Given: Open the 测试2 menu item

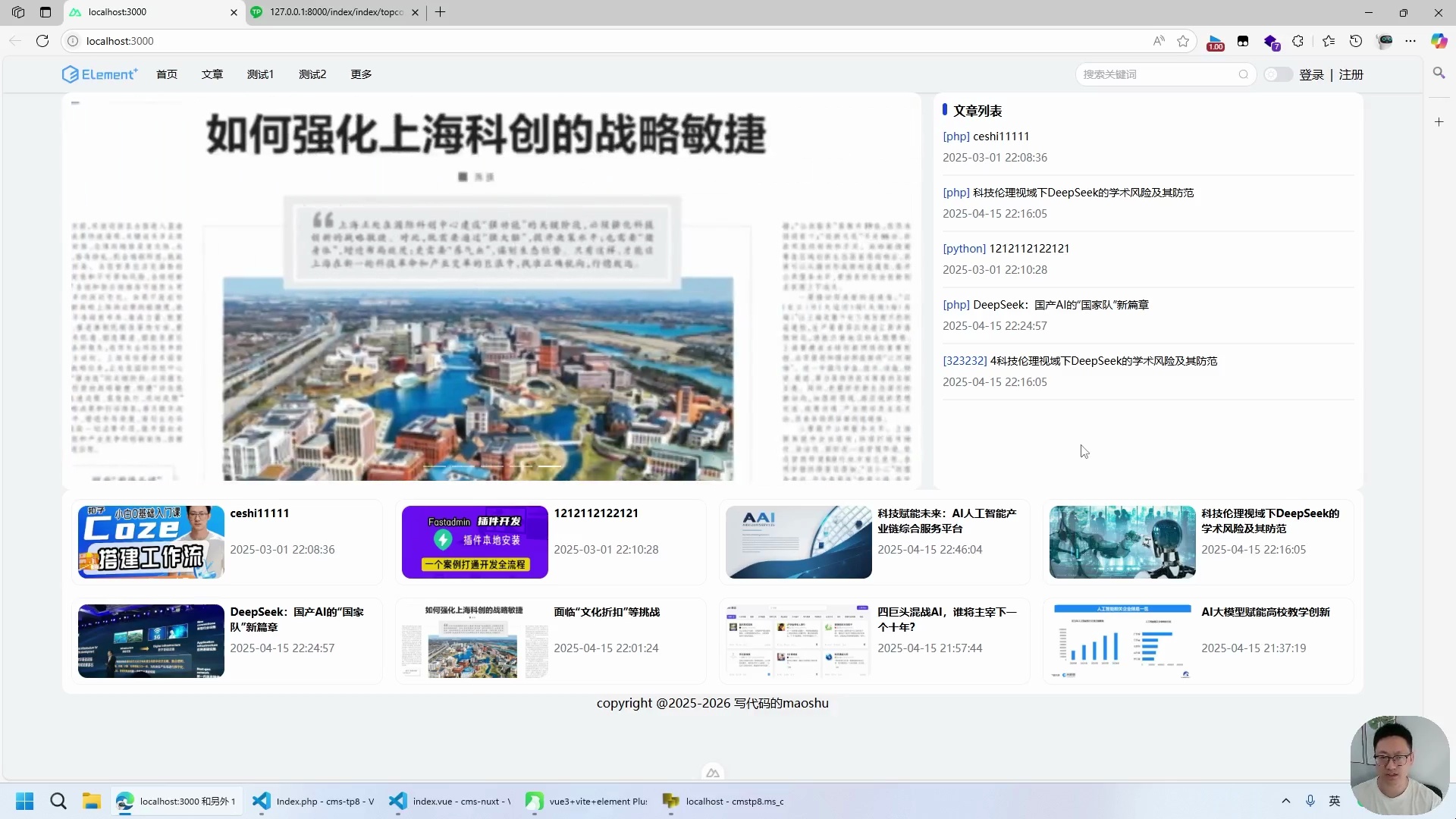Looking at the screenshot, I should (x=312, y=74).
